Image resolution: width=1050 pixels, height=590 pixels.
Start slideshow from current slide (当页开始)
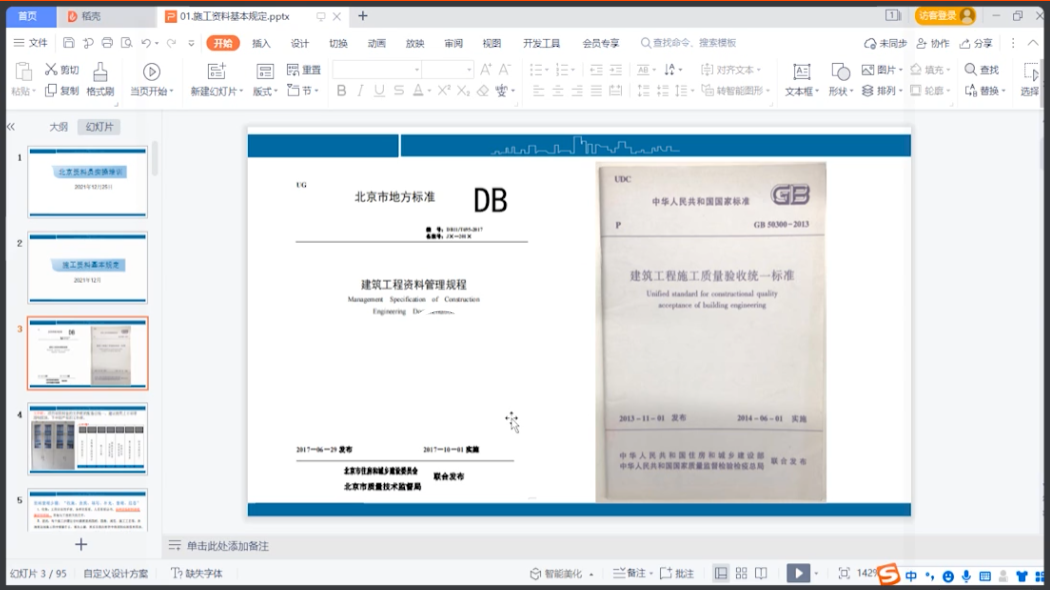pyautogui.click(x=151, y=72)
